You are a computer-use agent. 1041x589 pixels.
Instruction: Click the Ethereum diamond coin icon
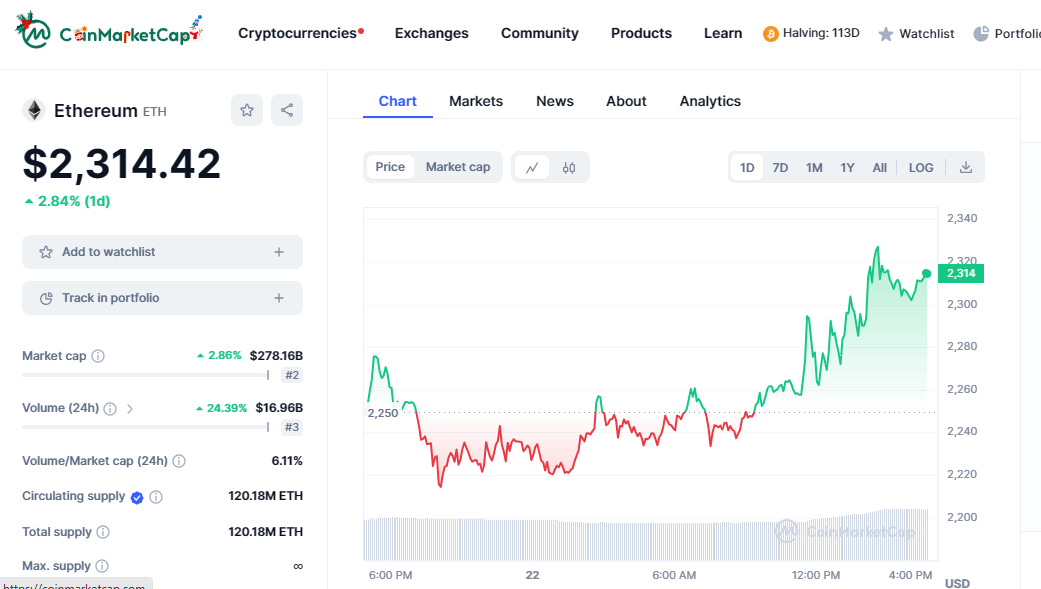click(x=34, y=110)
